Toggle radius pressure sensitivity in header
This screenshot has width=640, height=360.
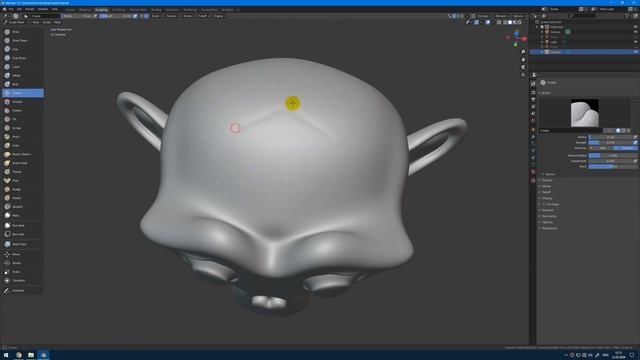pyautogui.click(x=95, y=16)
